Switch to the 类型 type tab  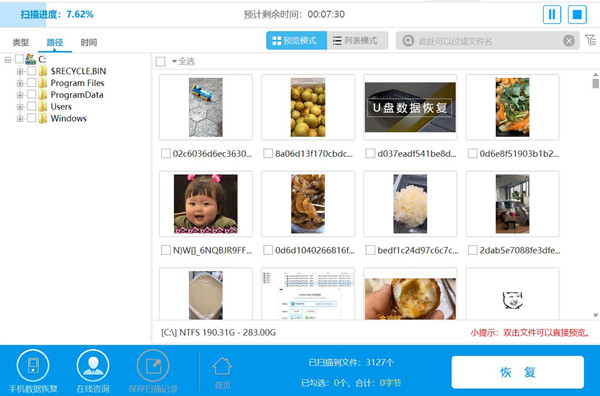[21, 42]
